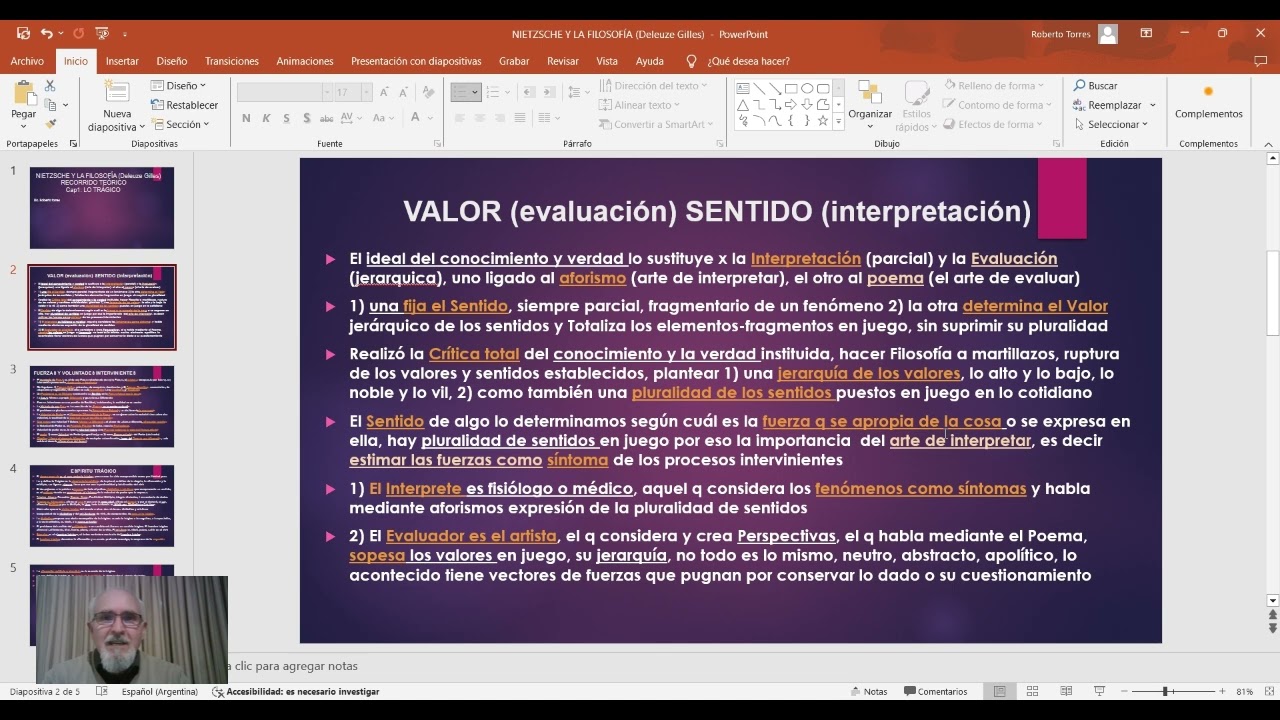Screen dimensions: 1280x720
Task: Click the Copy format painter brush icon
Action: [x=50, y=124]
